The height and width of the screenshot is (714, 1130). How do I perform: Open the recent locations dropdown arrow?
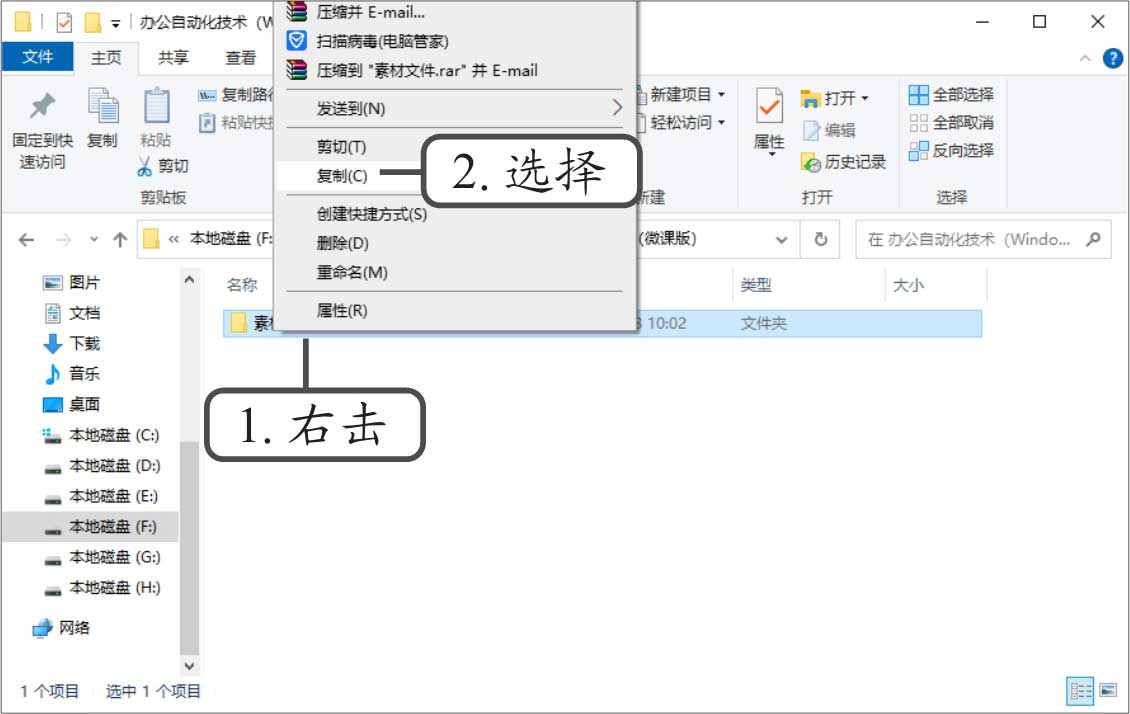94,239
